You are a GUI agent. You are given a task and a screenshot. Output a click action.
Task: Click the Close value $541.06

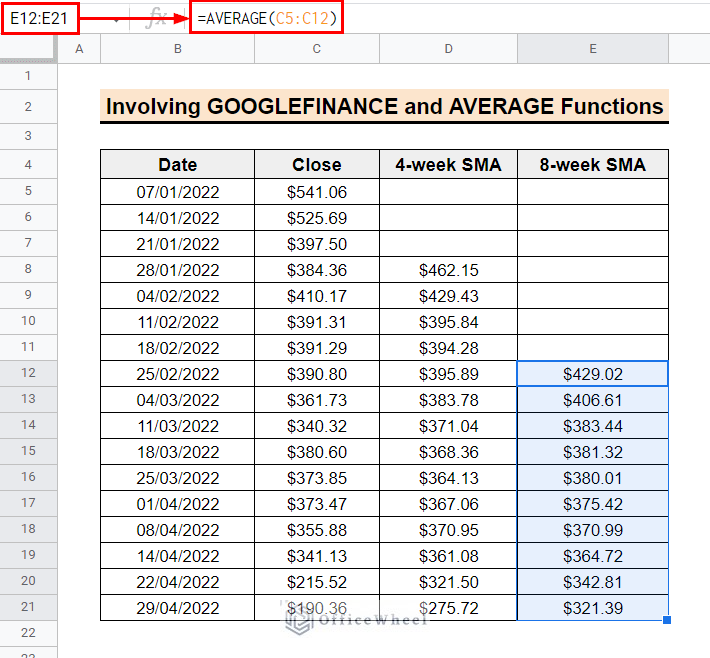coord(316,191)
